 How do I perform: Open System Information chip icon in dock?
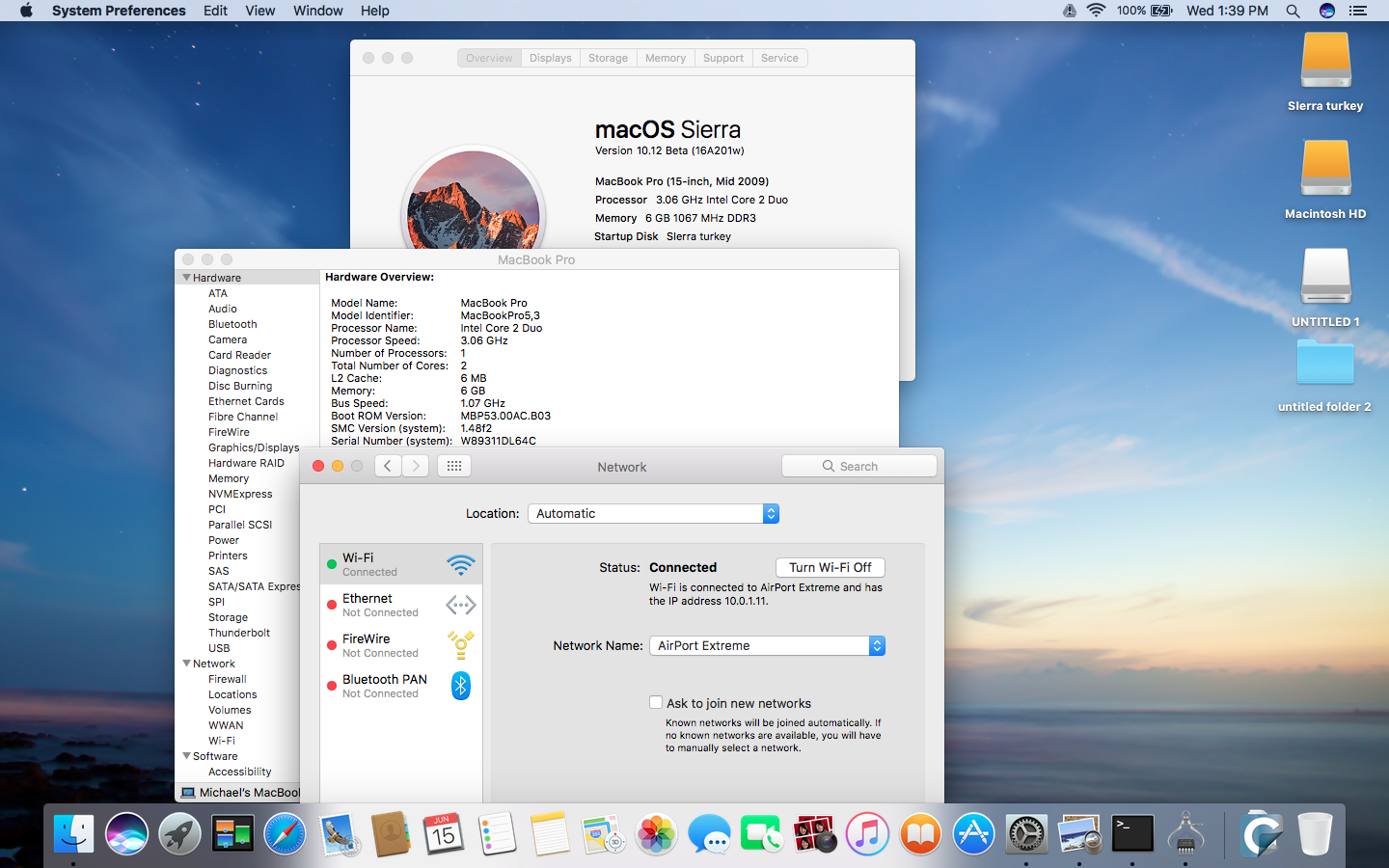point(1185,834)
